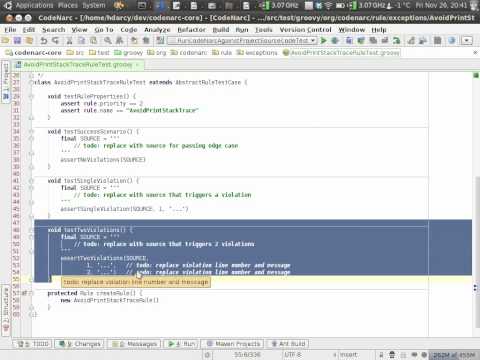Click the navigate Back toolbar icon
Viewport: 480px width, 360px height.
(x=134, y=41)
